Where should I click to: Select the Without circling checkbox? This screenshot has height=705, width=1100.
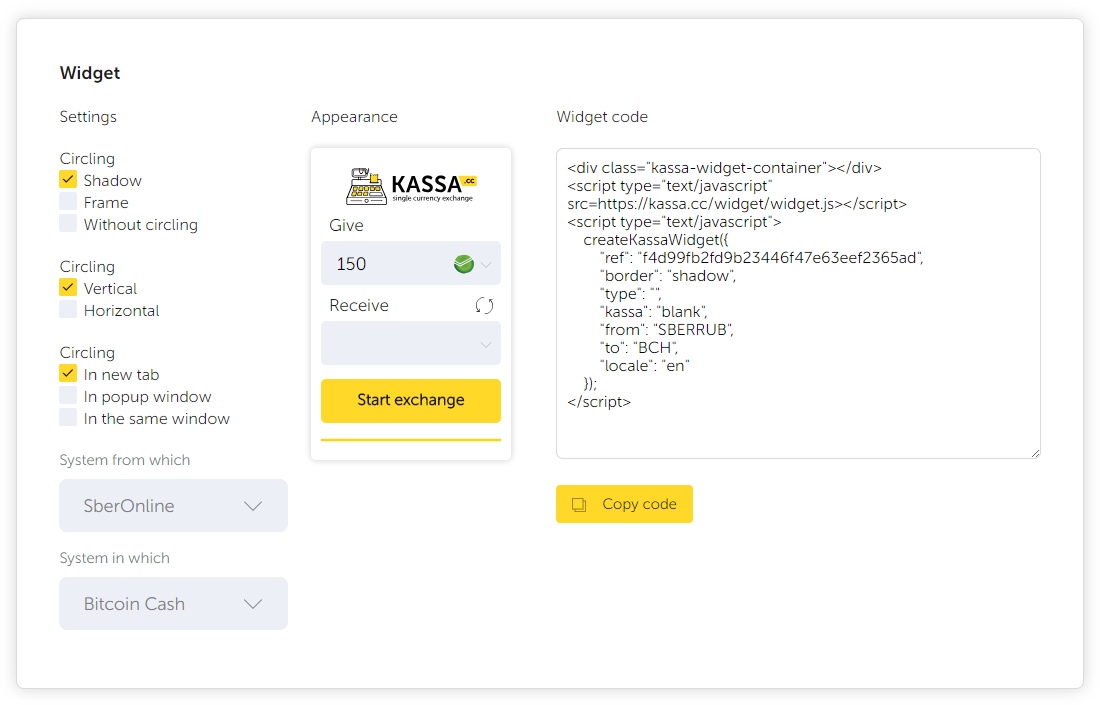pos(68,224)
